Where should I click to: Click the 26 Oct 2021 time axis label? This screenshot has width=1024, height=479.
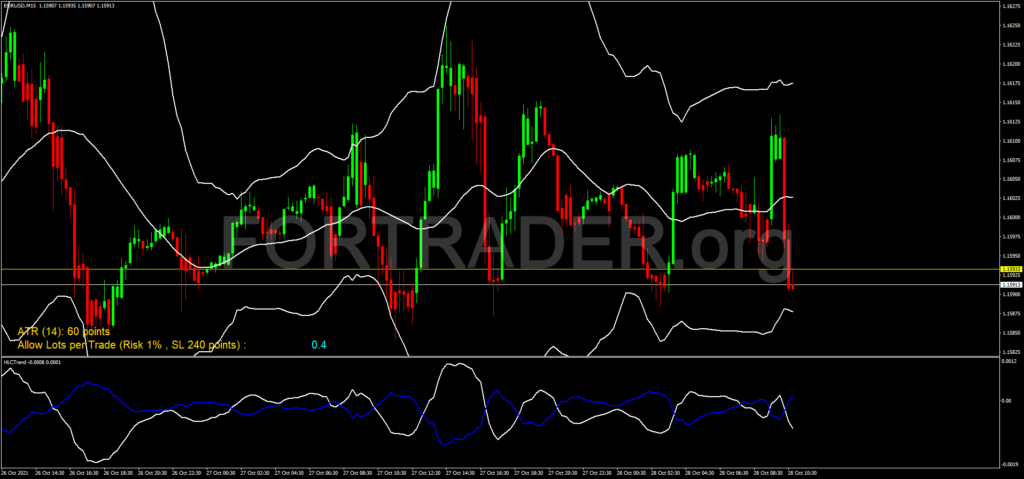[14, 472]
